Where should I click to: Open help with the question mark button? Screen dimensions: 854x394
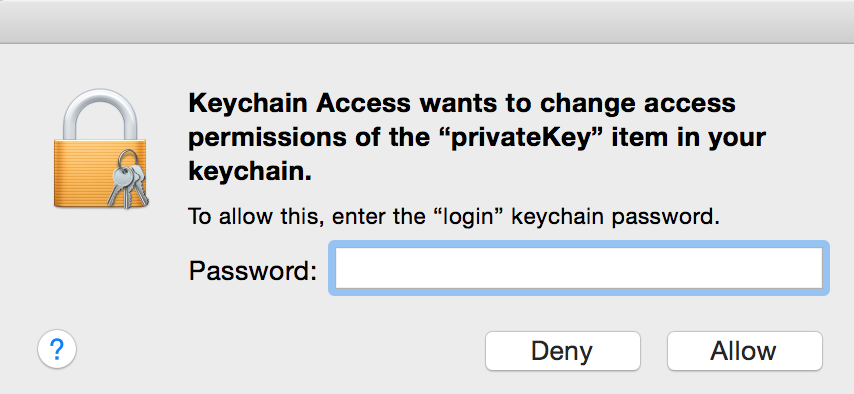click(57, 349)
